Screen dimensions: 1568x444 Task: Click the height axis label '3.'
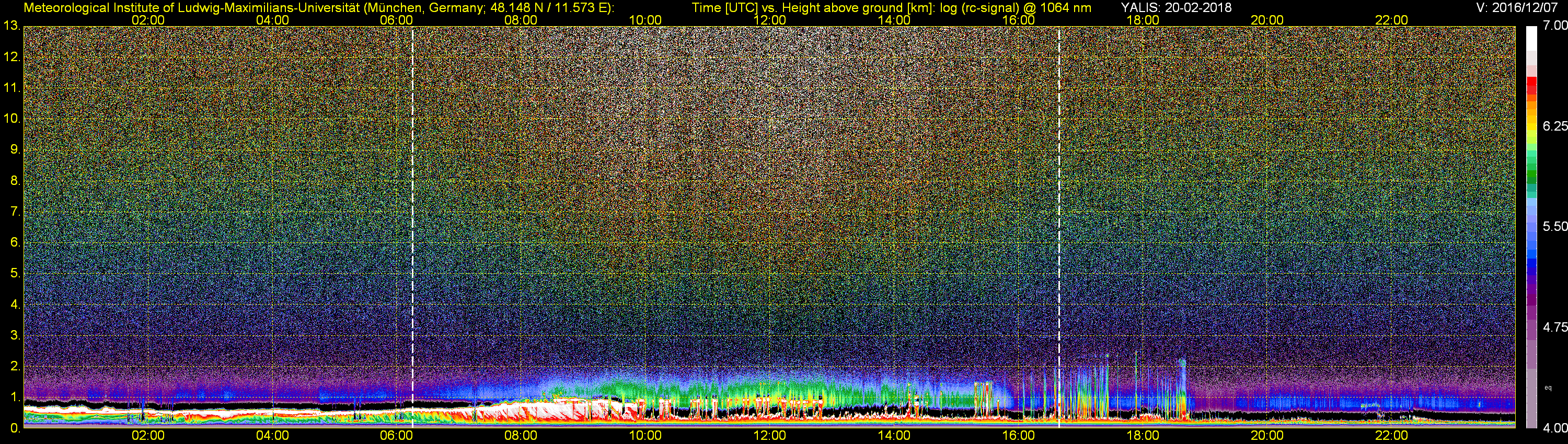[x=15, y=336]
